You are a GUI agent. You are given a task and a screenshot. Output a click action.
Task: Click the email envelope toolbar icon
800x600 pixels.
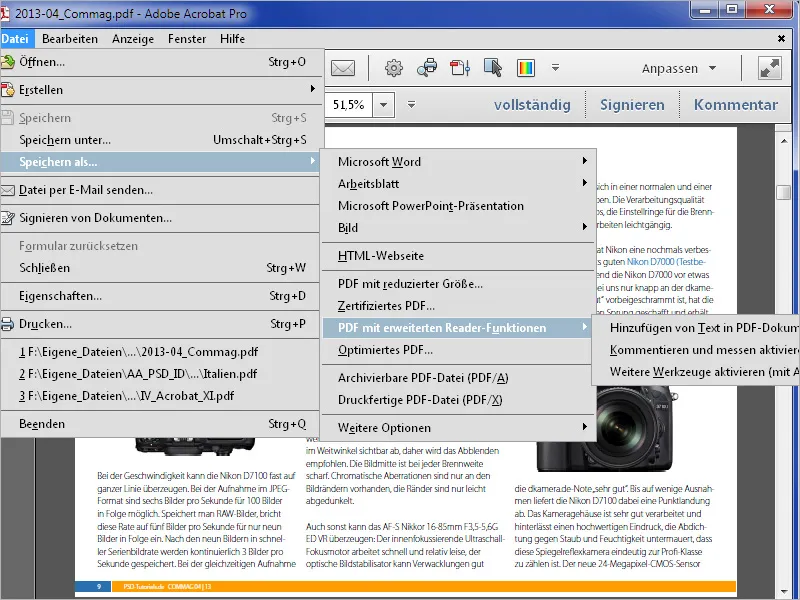pos(343,68)
